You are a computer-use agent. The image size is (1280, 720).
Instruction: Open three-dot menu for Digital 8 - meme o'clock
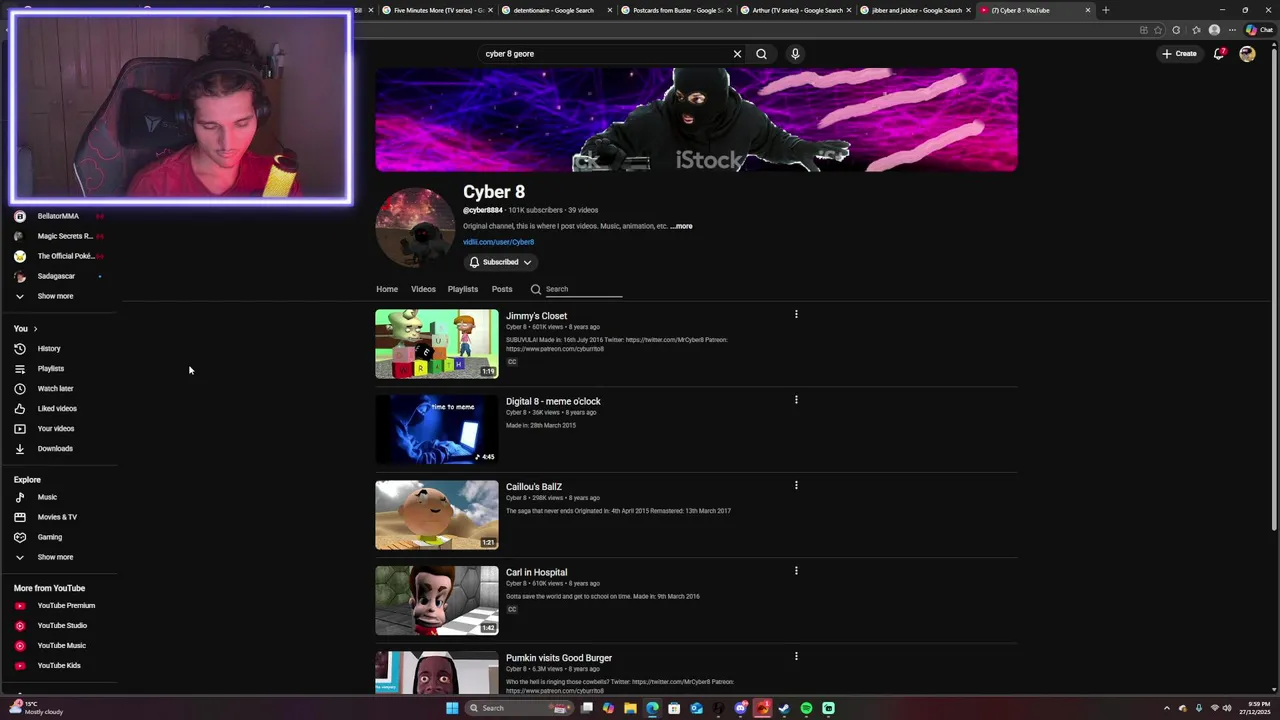796,400
